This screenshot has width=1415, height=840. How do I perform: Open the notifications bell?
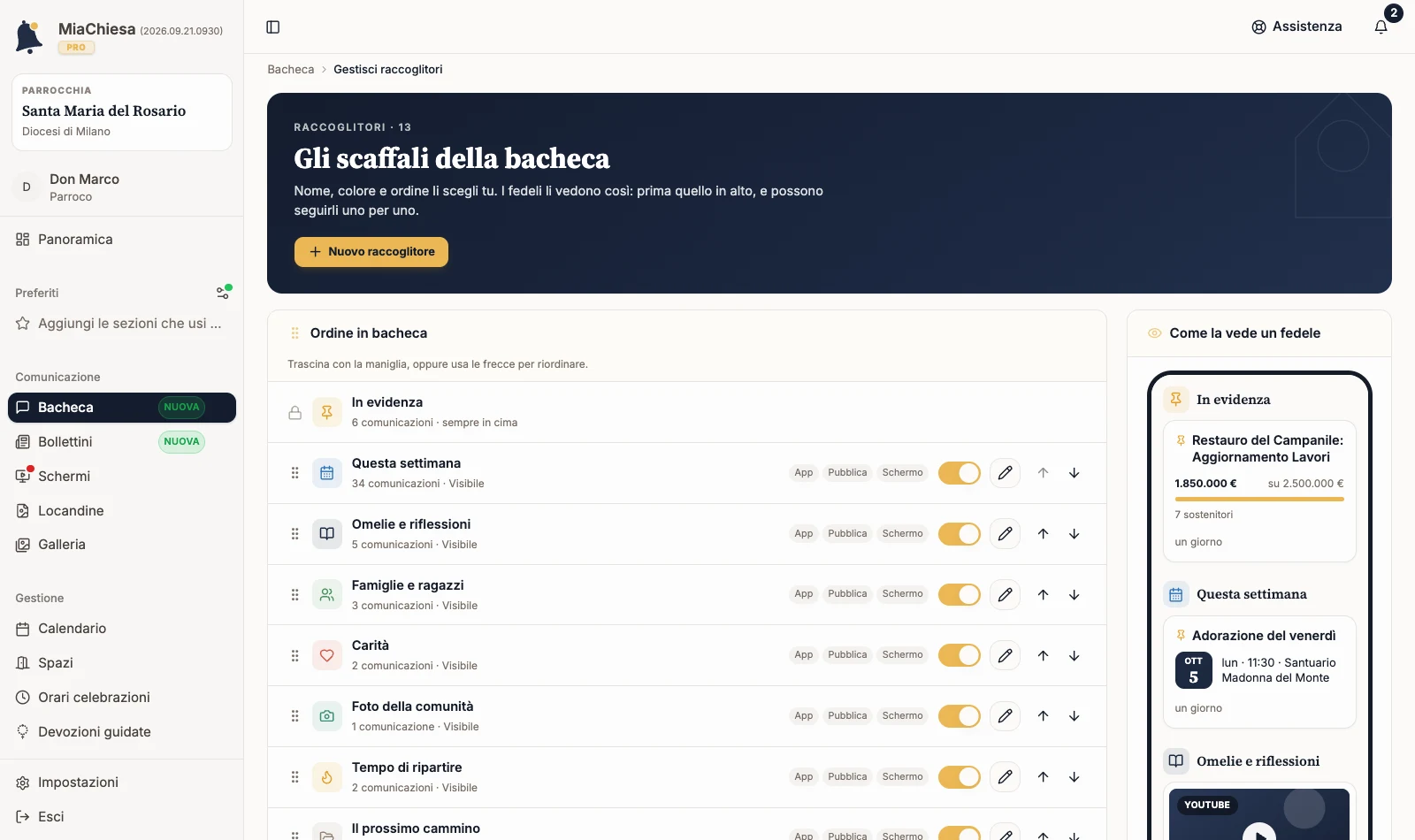click(1381, 27)
